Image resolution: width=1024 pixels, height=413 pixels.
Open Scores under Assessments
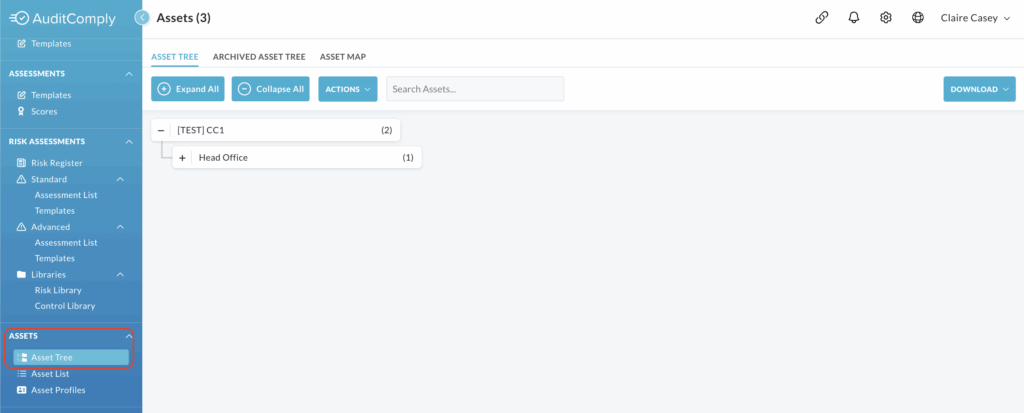44,111
